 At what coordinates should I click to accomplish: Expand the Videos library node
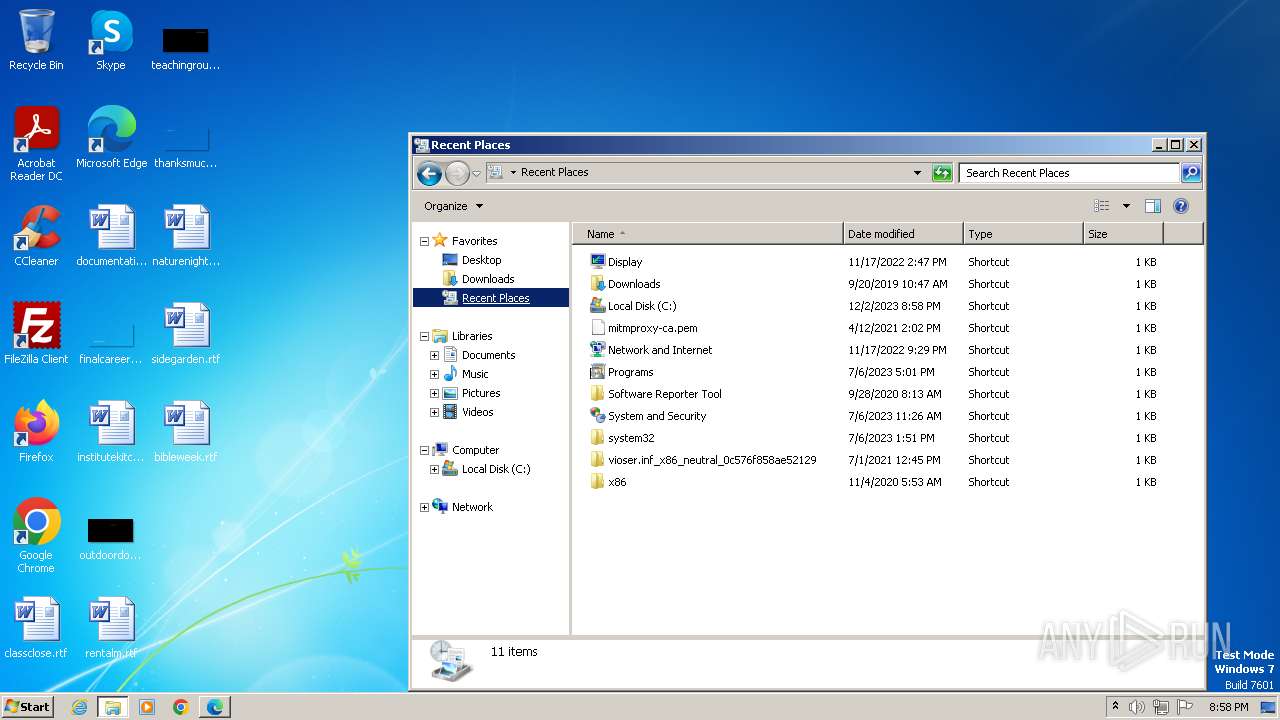(x=434, y=412)
